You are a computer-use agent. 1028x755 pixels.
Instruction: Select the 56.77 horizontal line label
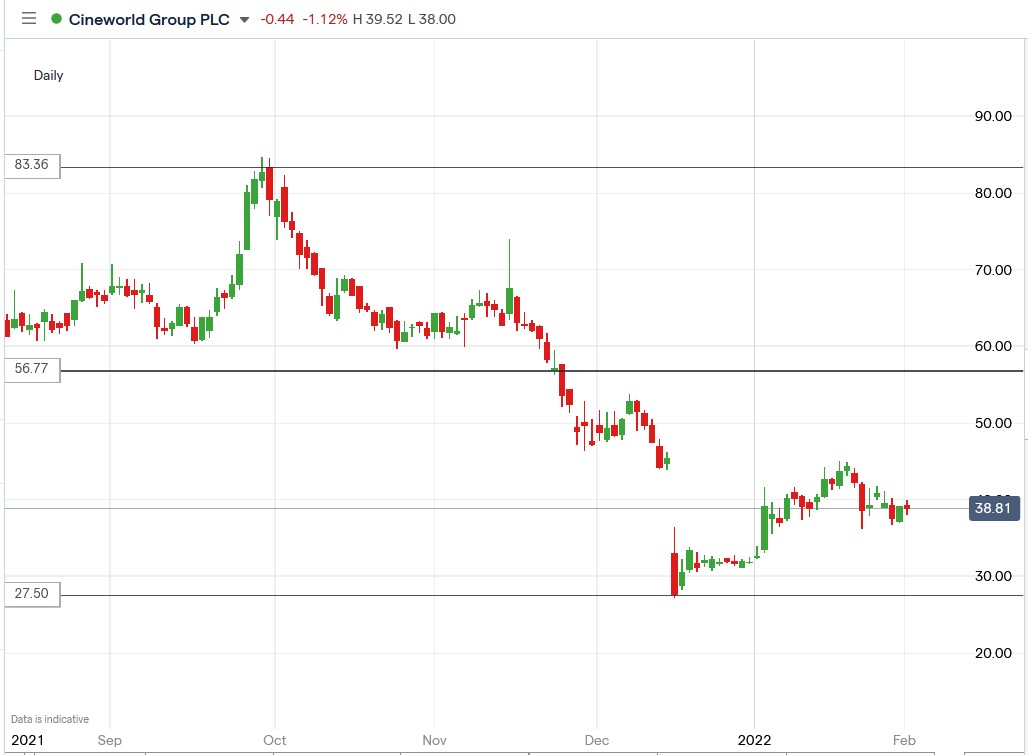tap(32, 369)
